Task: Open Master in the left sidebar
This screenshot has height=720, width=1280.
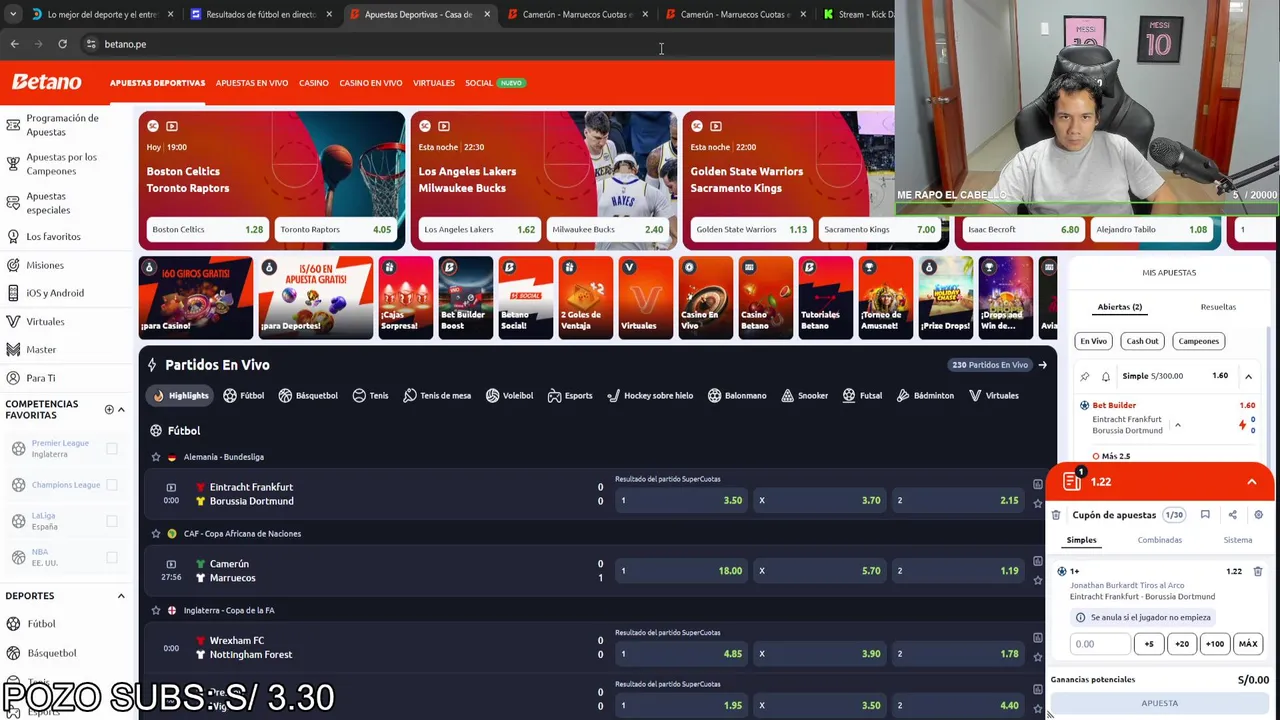Action: pyautogui.click(x=41, y=350)
